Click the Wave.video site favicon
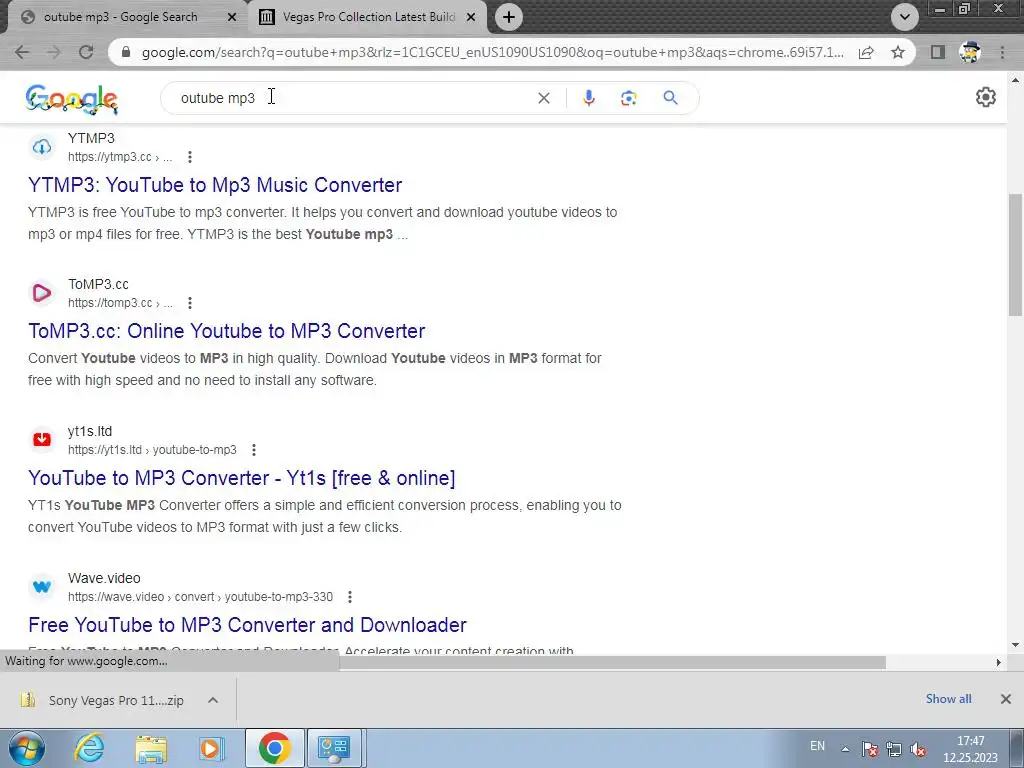The width and height of the screenshot is (1024, 768). (42, 586)
